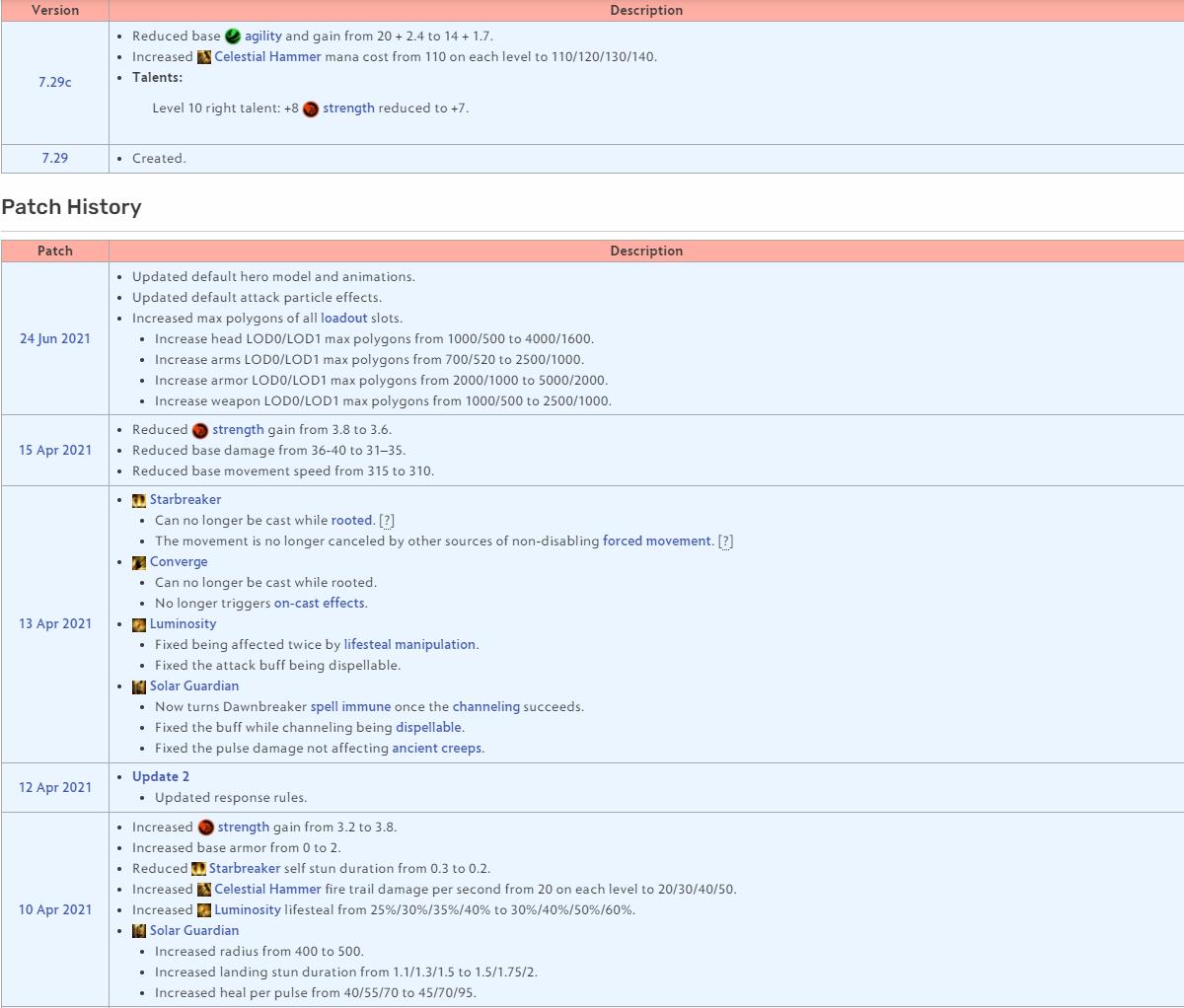Click Luminosity icon next to lifesteal increase
This screenshot has width=1184, height=1008.
pos(204,910)
